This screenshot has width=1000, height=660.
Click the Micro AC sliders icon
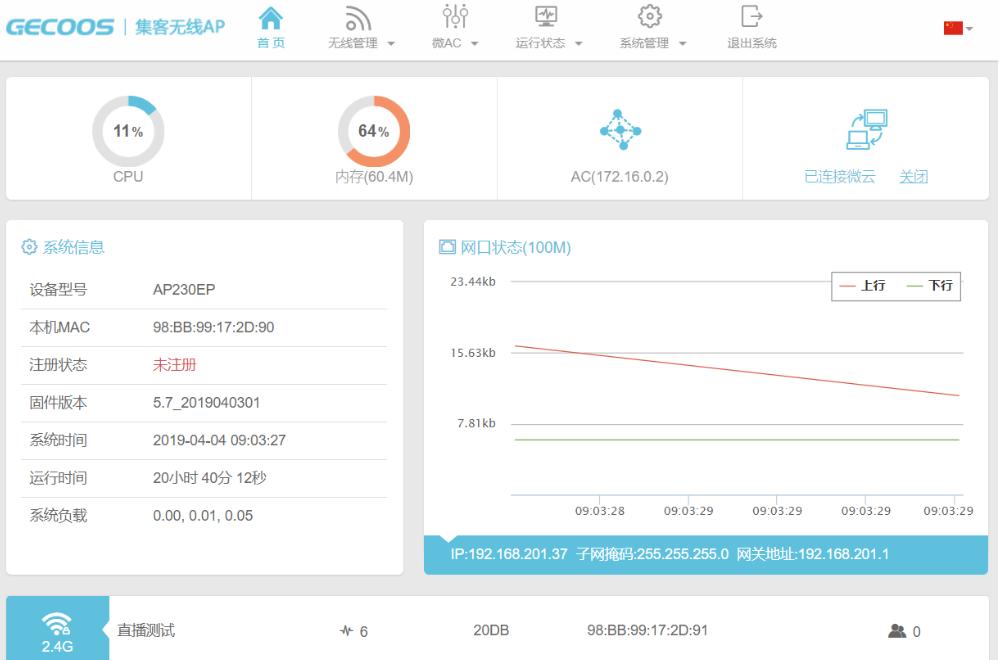(455, 16)
